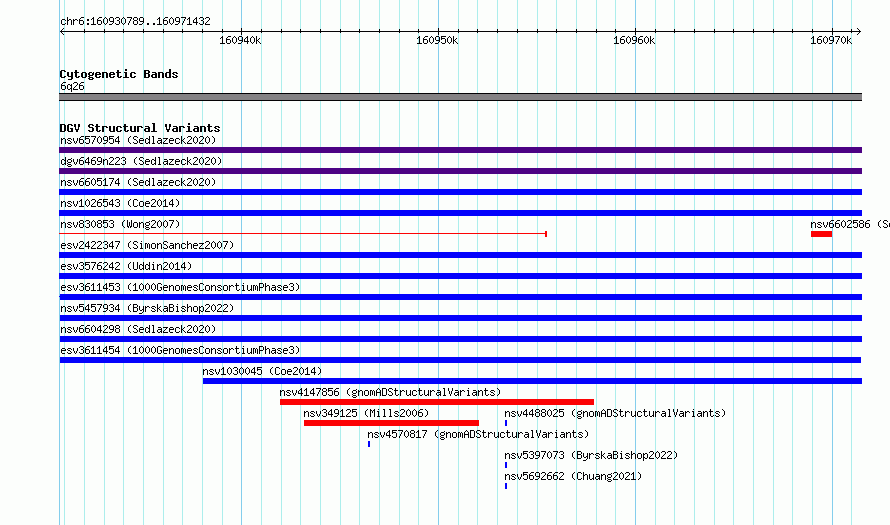Click the 160970k ruler mark
890x525 pixels.
[x=831, y=40]
